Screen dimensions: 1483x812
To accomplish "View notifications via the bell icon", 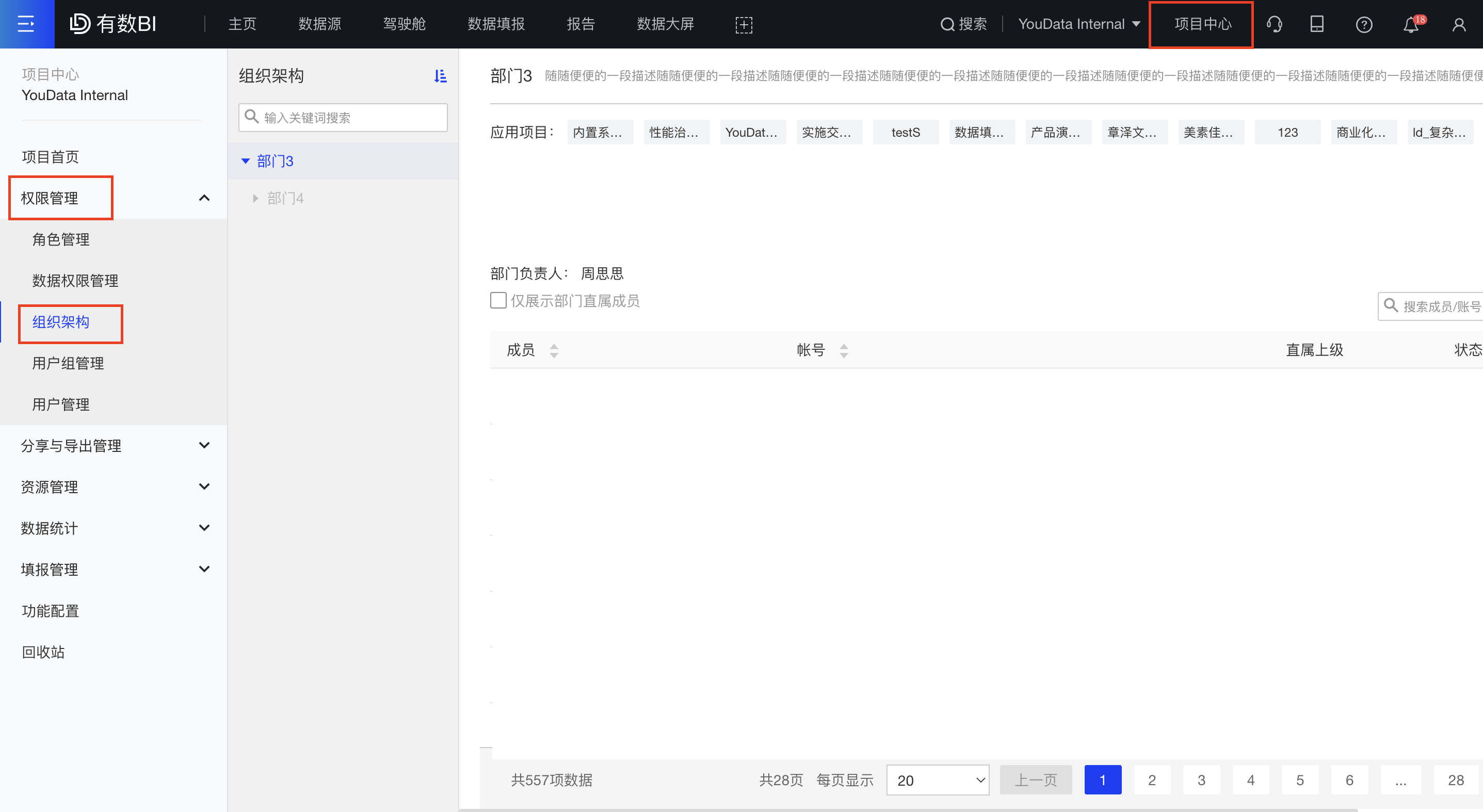I will (1411, 24).
